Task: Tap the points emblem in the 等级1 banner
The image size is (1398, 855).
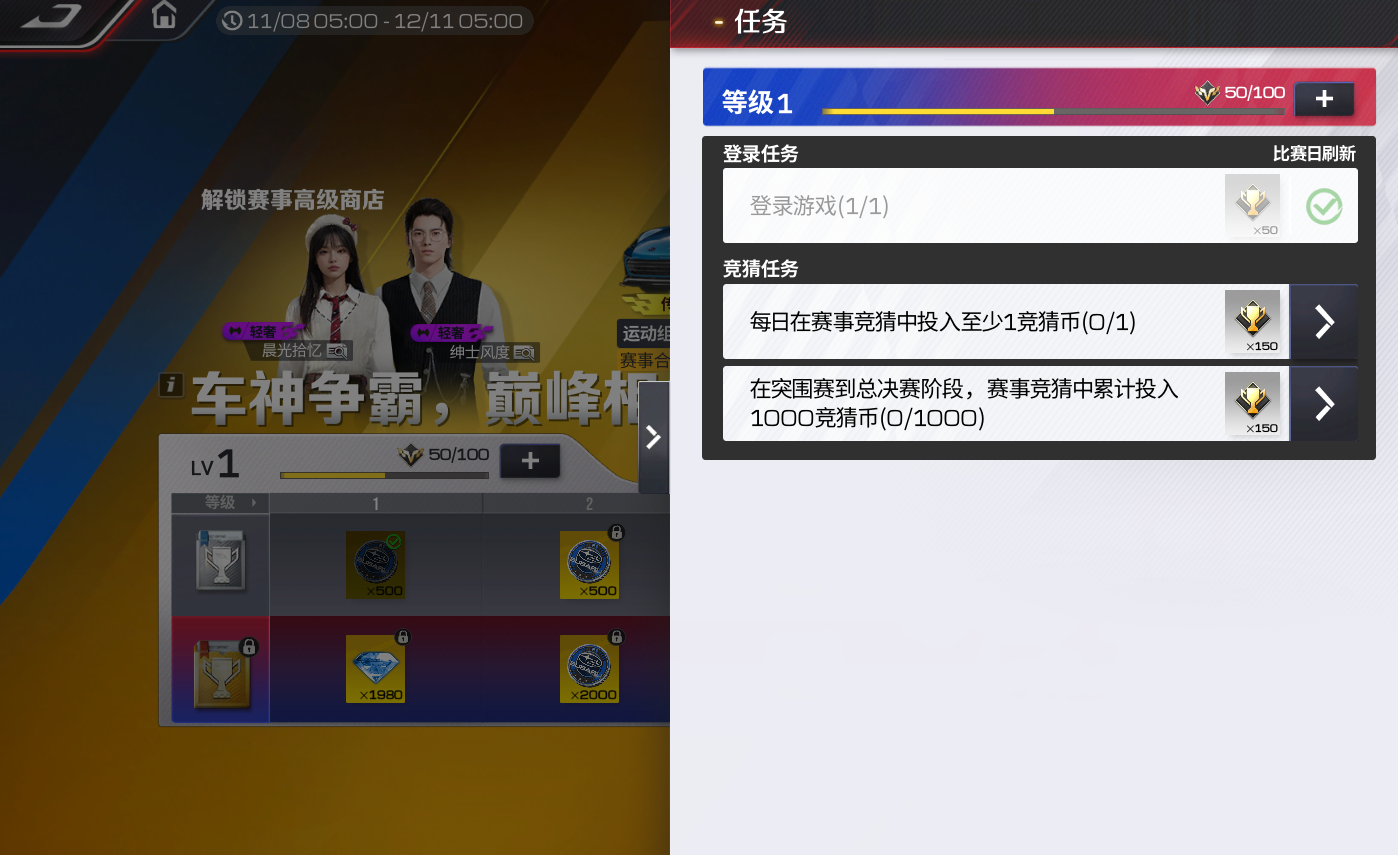Action: (x=1207, y=93)
